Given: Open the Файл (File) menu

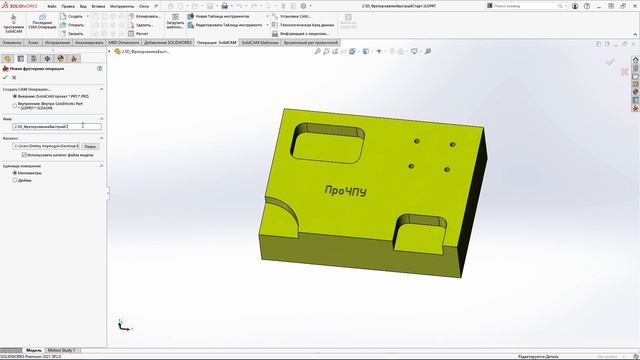Looking at the screenshot, I should 52,7.
